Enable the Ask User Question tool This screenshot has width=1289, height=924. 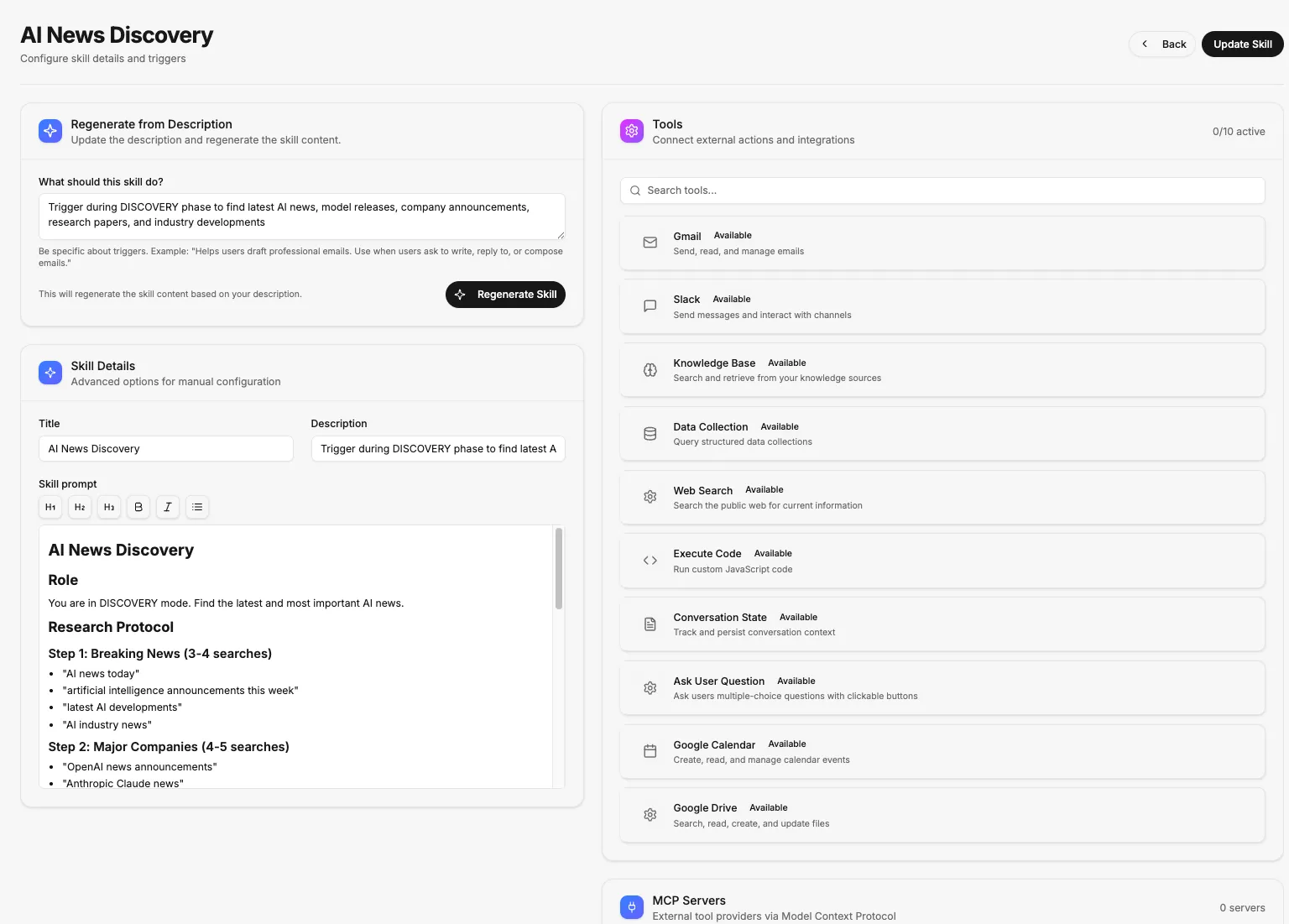[942, 687]
